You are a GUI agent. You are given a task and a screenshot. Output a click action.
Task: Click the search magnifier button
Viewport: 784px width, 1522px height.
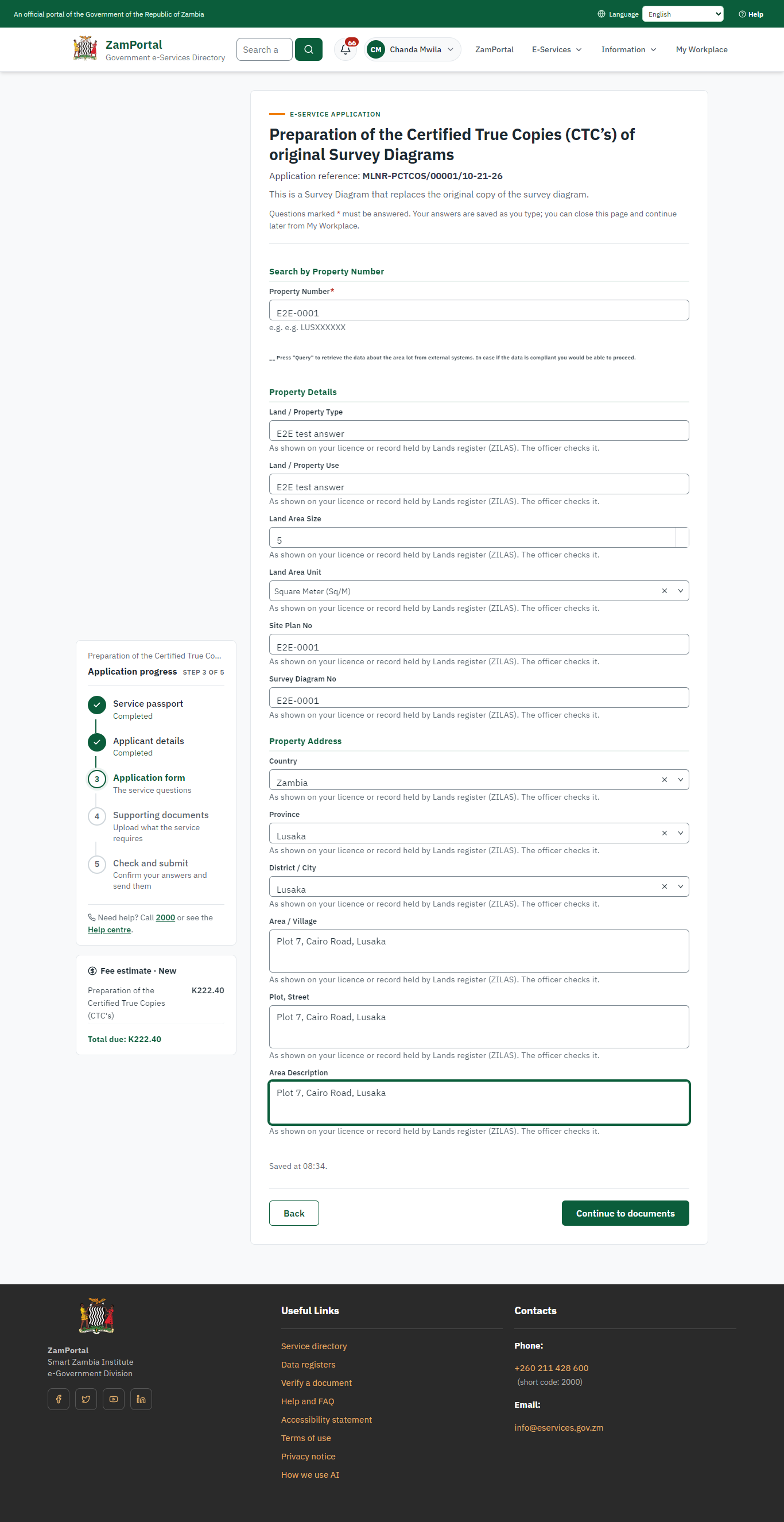tap(308, 49)
